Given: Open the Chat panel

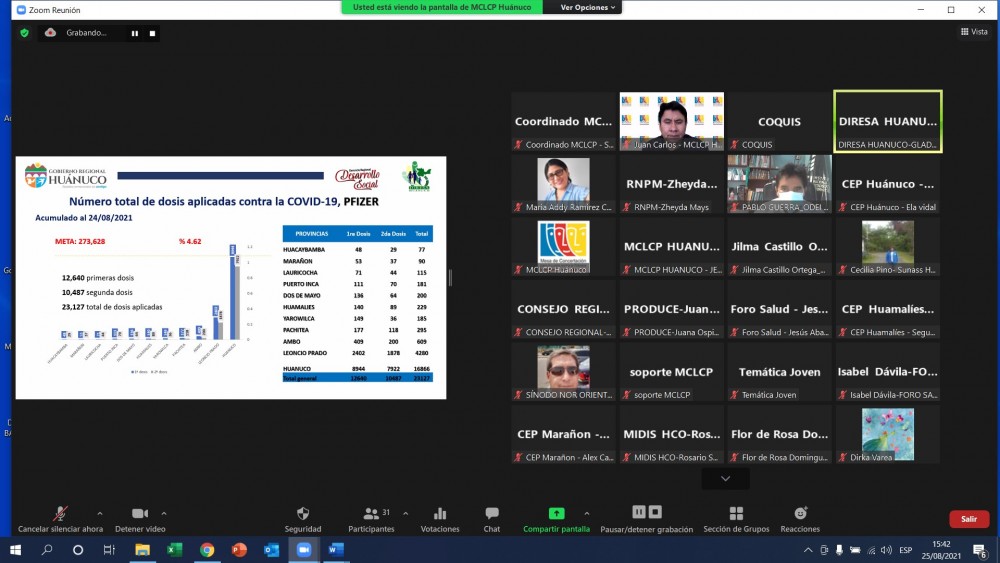Looking at the screenshot, I should (491, 516).
